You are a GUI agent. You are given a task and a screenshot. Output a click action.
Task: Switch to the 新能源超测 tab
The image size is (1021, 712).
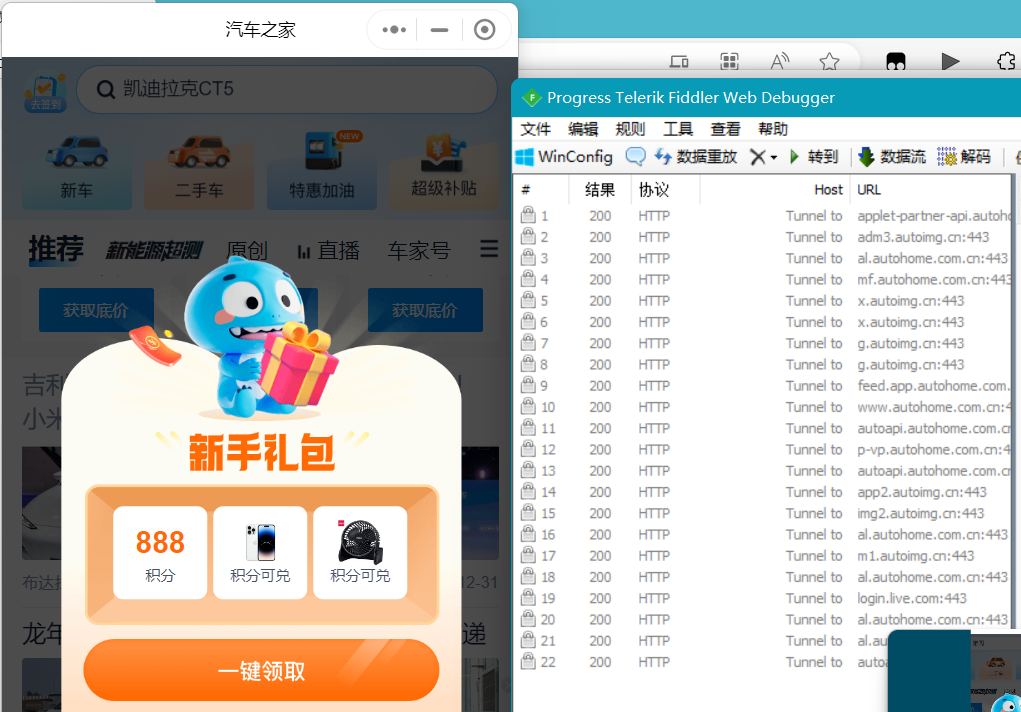tap(154, 250)
